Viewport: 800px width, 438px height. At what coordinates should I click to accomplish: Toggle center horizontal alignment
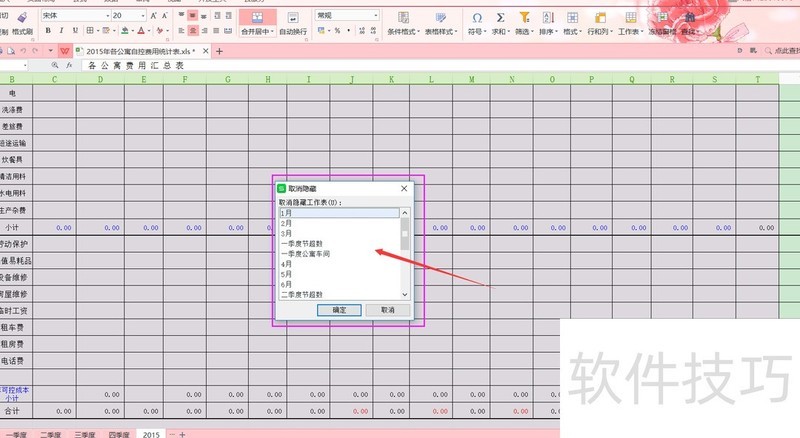point(192,31)
